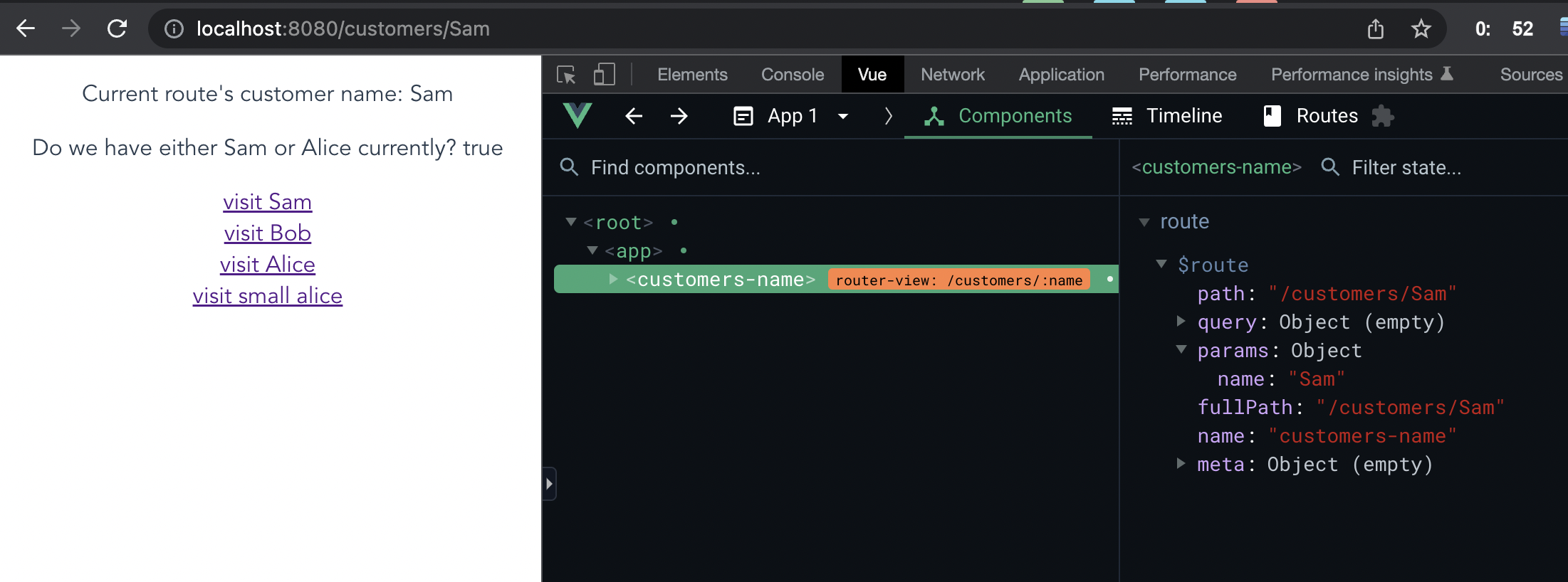Open the Application tab
The height and width of the screenshot is (582, 1568).
click(x=1062, y=75)
